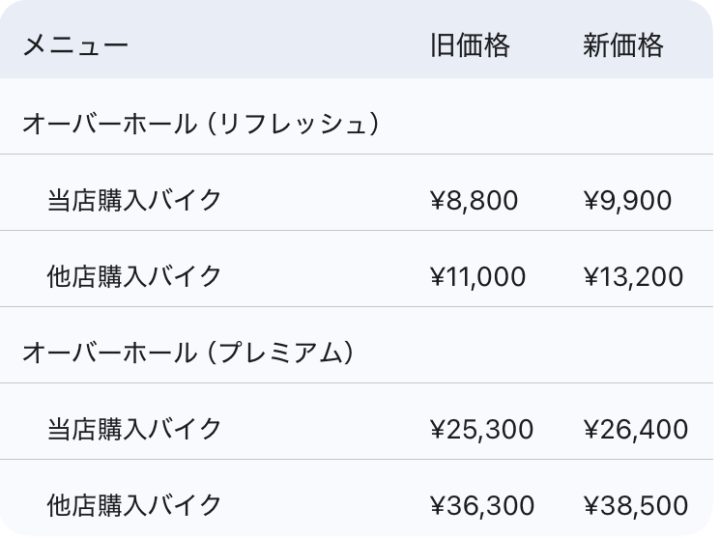Select 当店購入バイク under the リフレッシュ section

coord(134,200)
